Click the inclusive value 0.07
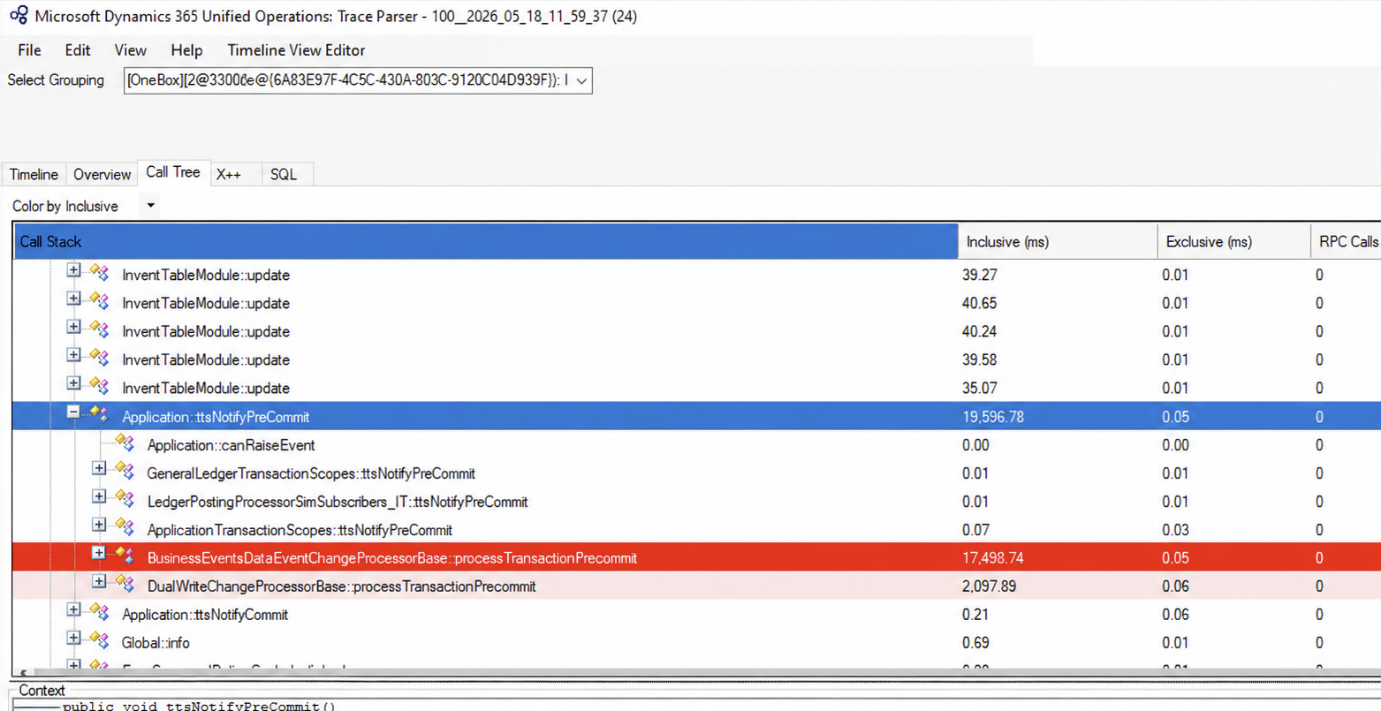The height and width of the screenshot is (711, 1381). tap(976, 530)
